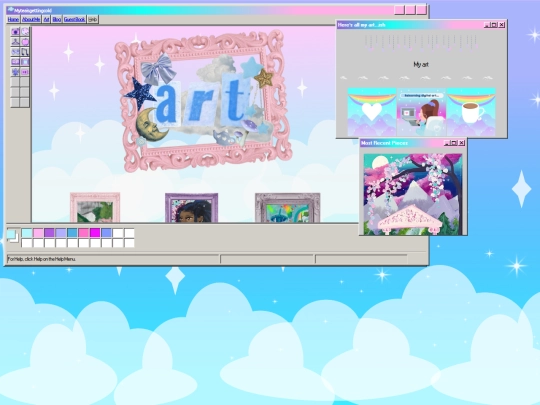Pick the lavender palette swatch
Viewport: 540px width, 405px height.
click(61, 233)
